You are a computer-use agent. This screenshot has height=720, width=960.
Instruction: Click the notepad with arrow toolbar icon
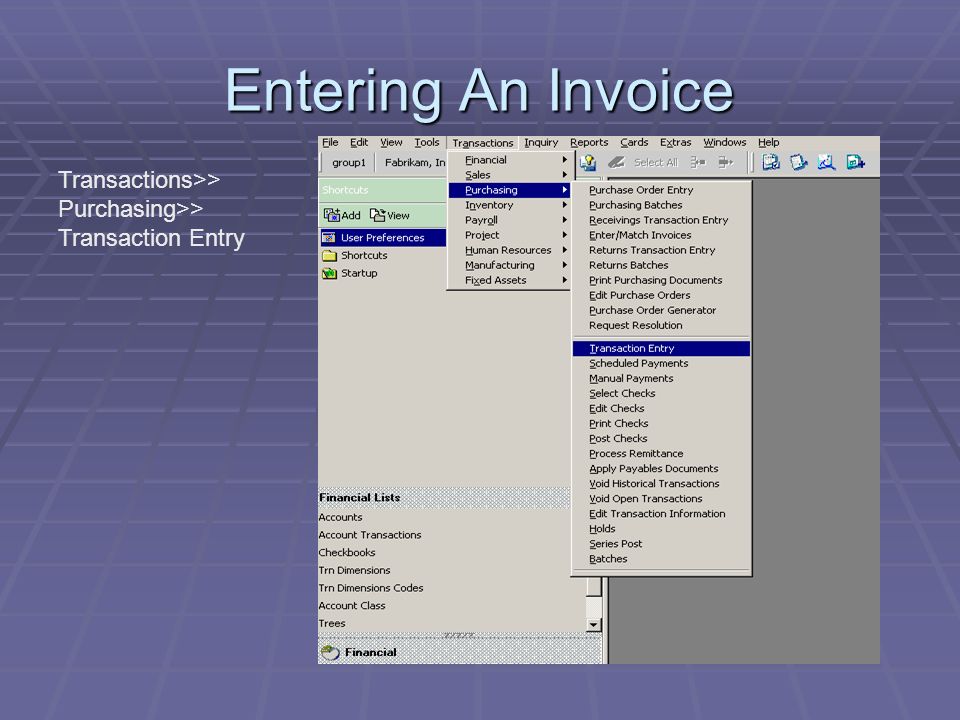coord(798,162)
